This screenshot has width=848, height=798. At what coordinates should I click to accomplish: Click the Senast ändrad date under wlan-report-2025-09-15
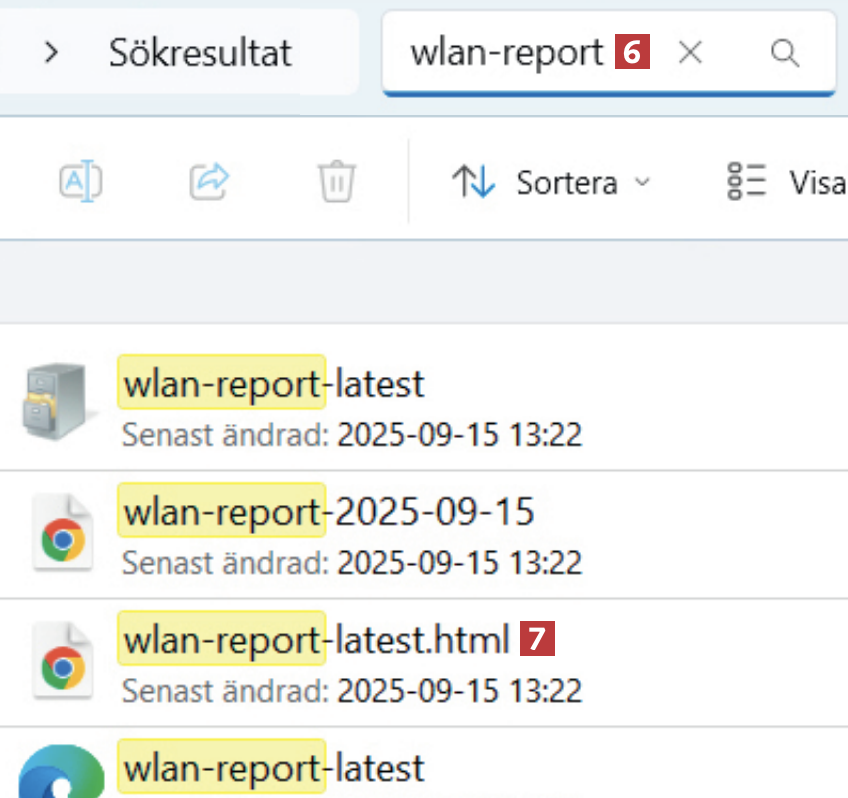pos(459,563)
